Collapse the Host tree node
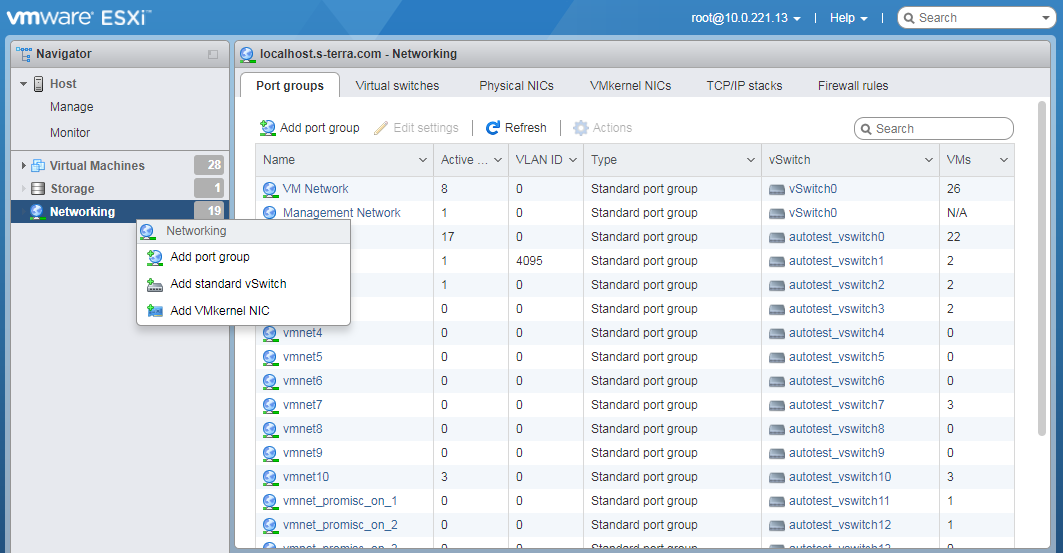This screenshot has width=1063, height=553. [24, 84]
